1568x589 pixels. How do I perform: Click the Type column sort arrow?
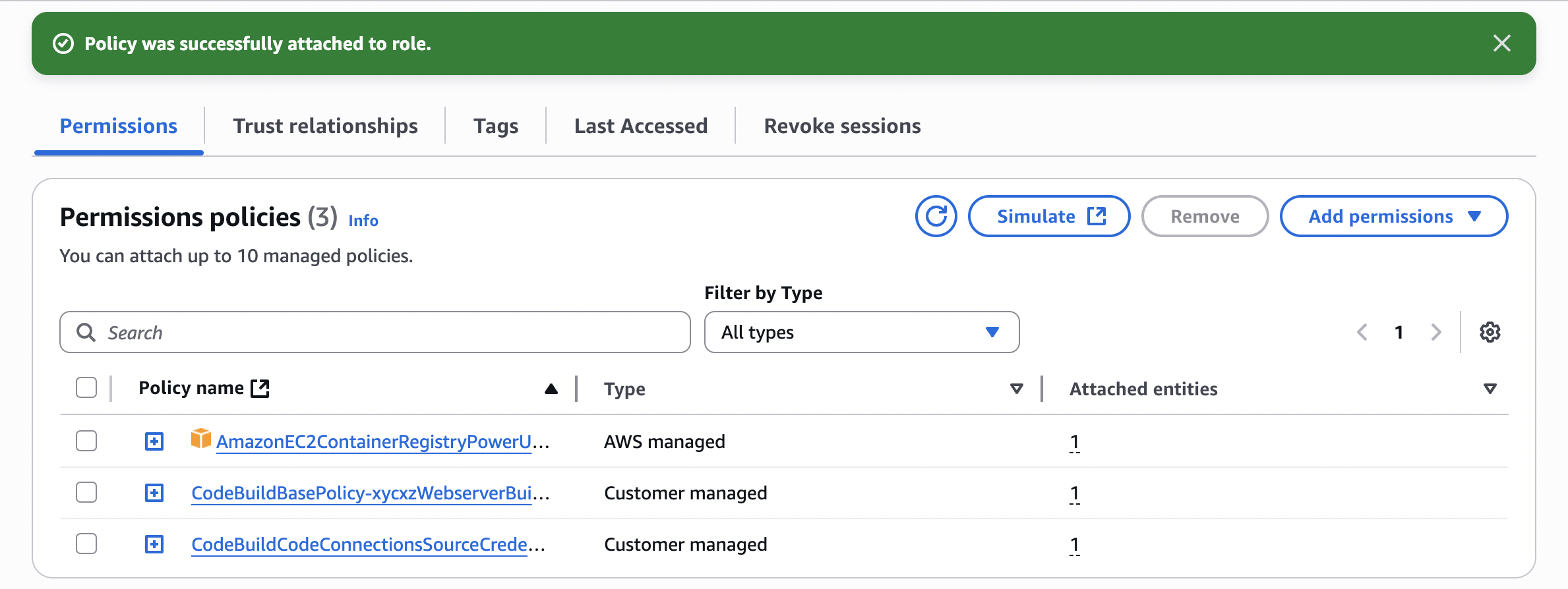[1016, 389]
